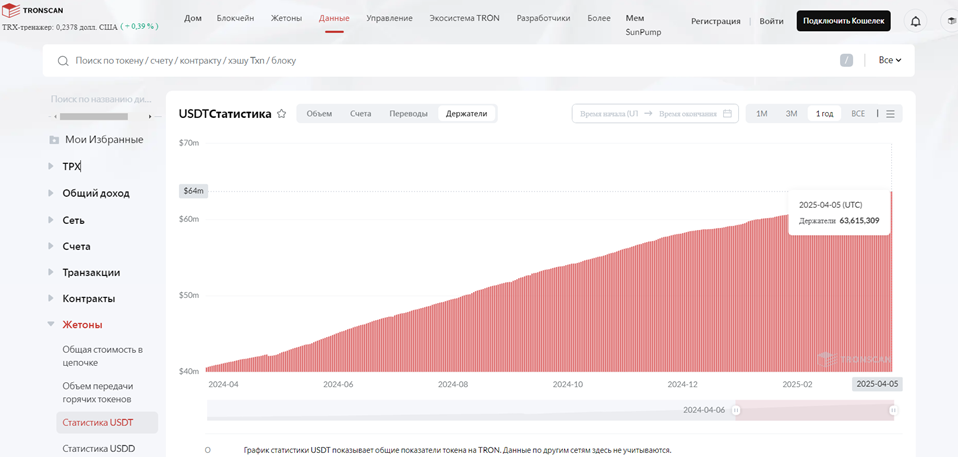Click the Время начала date input

(x=607, y=114)
